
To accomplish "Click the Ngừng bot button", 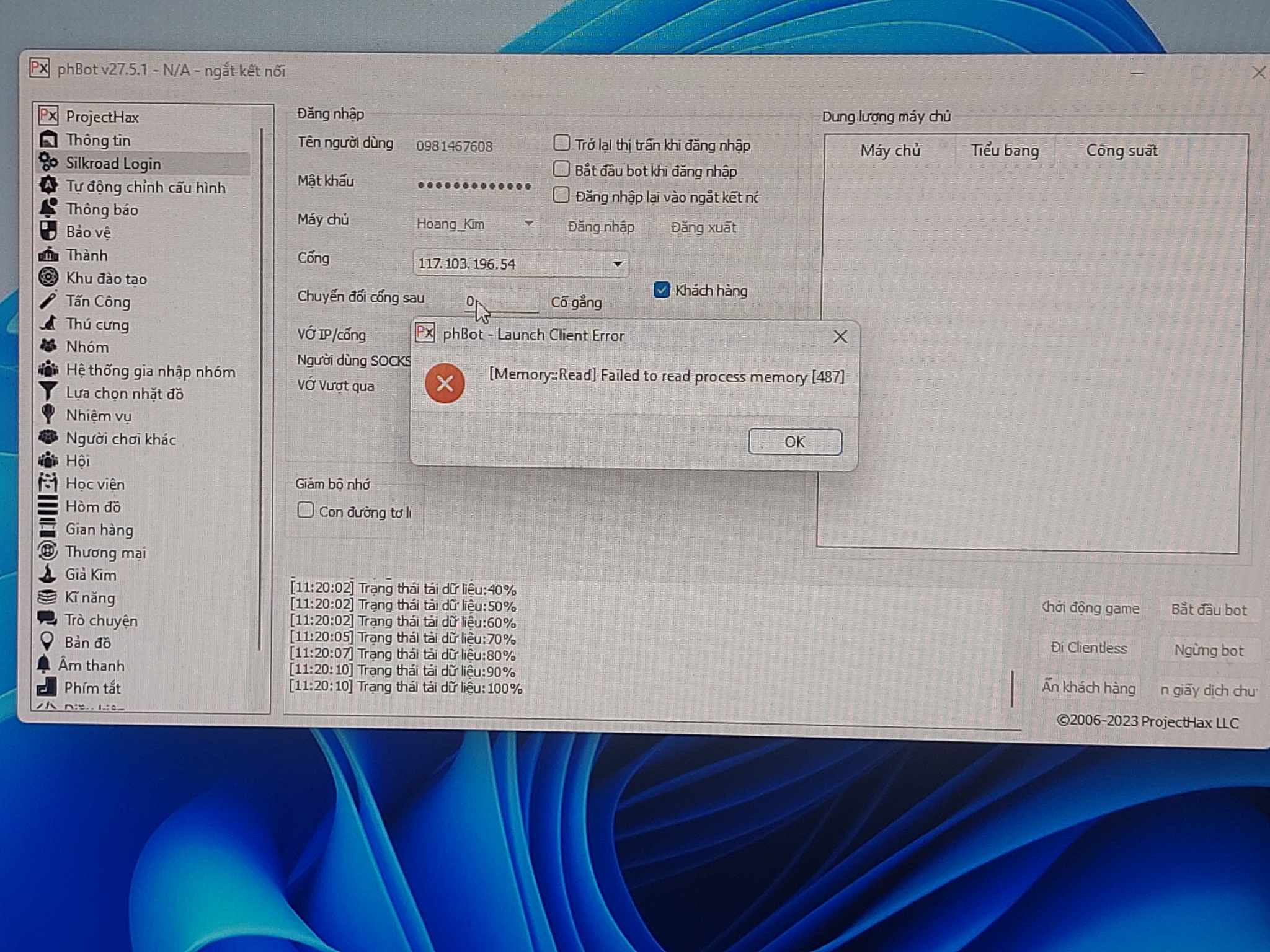I will click(x=1209, y=650).
